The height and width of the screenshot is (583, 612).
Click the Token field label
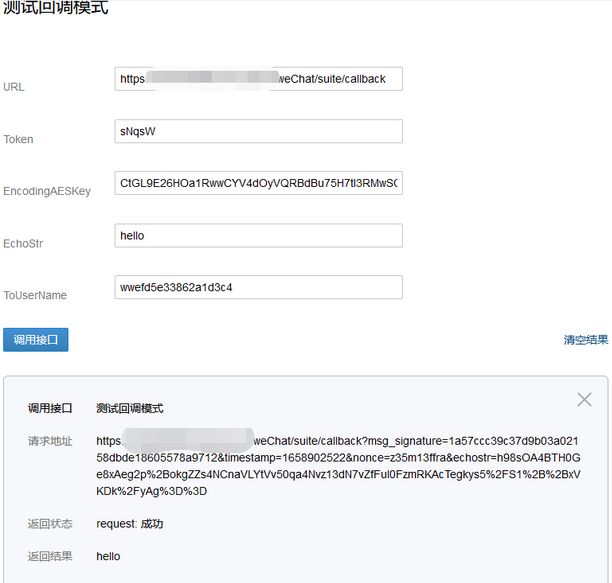[x=18, y=139]
